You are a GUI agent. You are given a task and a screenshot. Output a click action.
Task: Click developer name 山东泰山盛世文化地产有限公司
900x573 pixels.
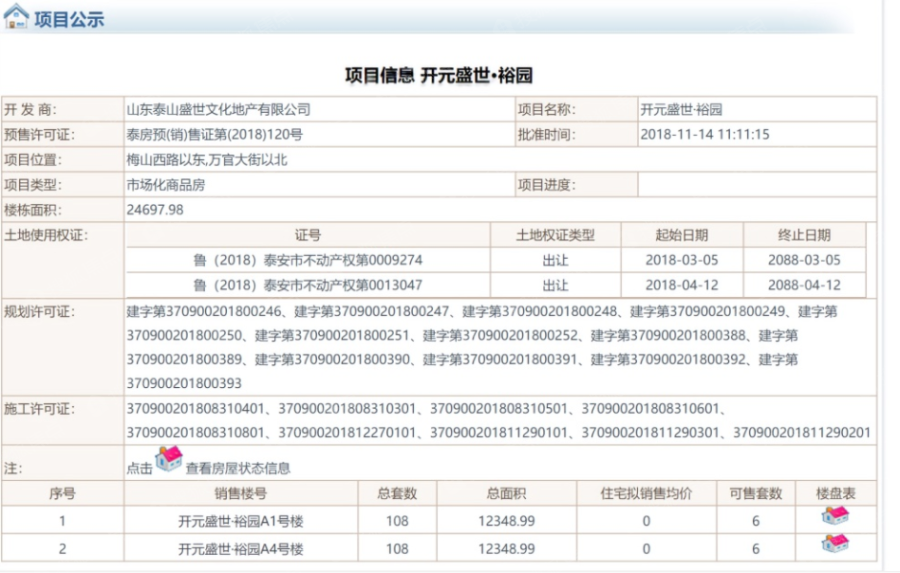219,109
